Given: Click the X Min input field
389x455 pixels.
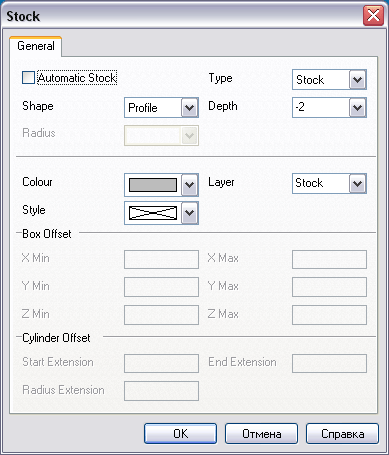Looking at the screenshot, I should tap(161, 259).
